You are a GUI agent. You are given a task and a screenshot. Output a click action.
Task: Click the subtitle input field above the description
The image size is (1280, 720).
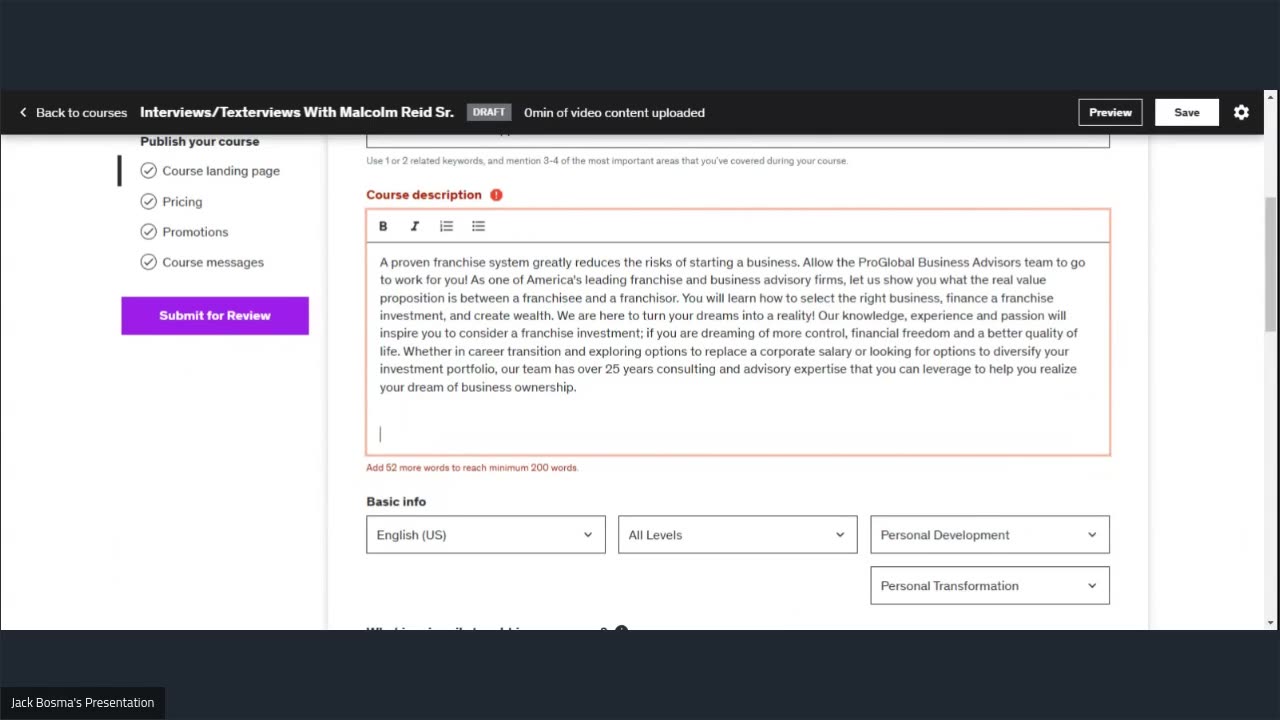(738, 141)
